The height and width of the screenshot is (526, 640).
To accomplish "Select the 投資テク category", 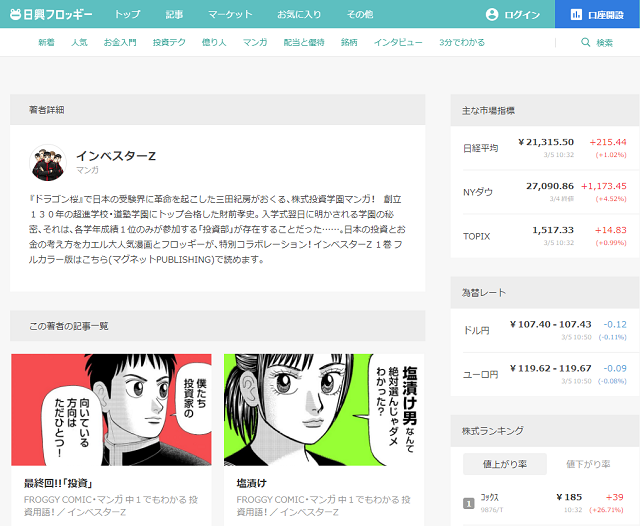I will coord(169,42).
